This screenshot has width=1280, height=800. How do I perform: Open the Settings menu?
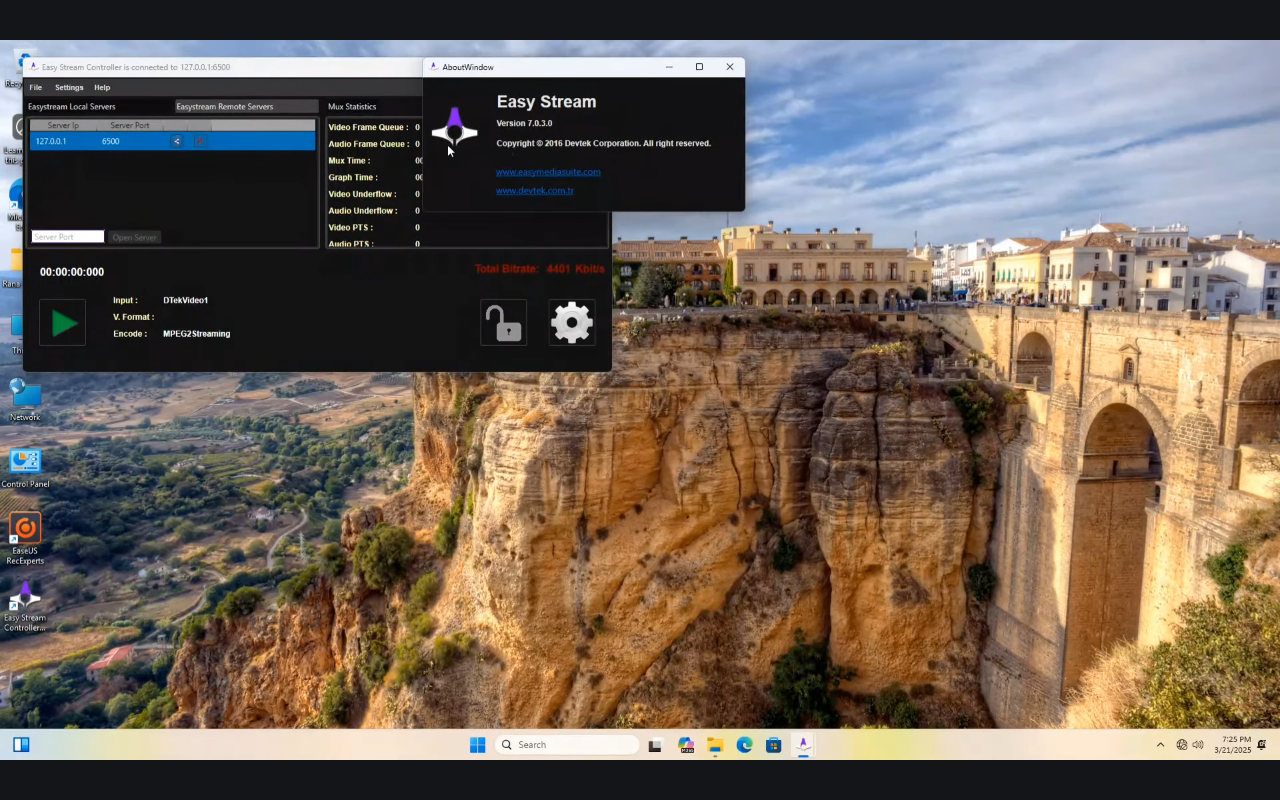coord(68,87)
